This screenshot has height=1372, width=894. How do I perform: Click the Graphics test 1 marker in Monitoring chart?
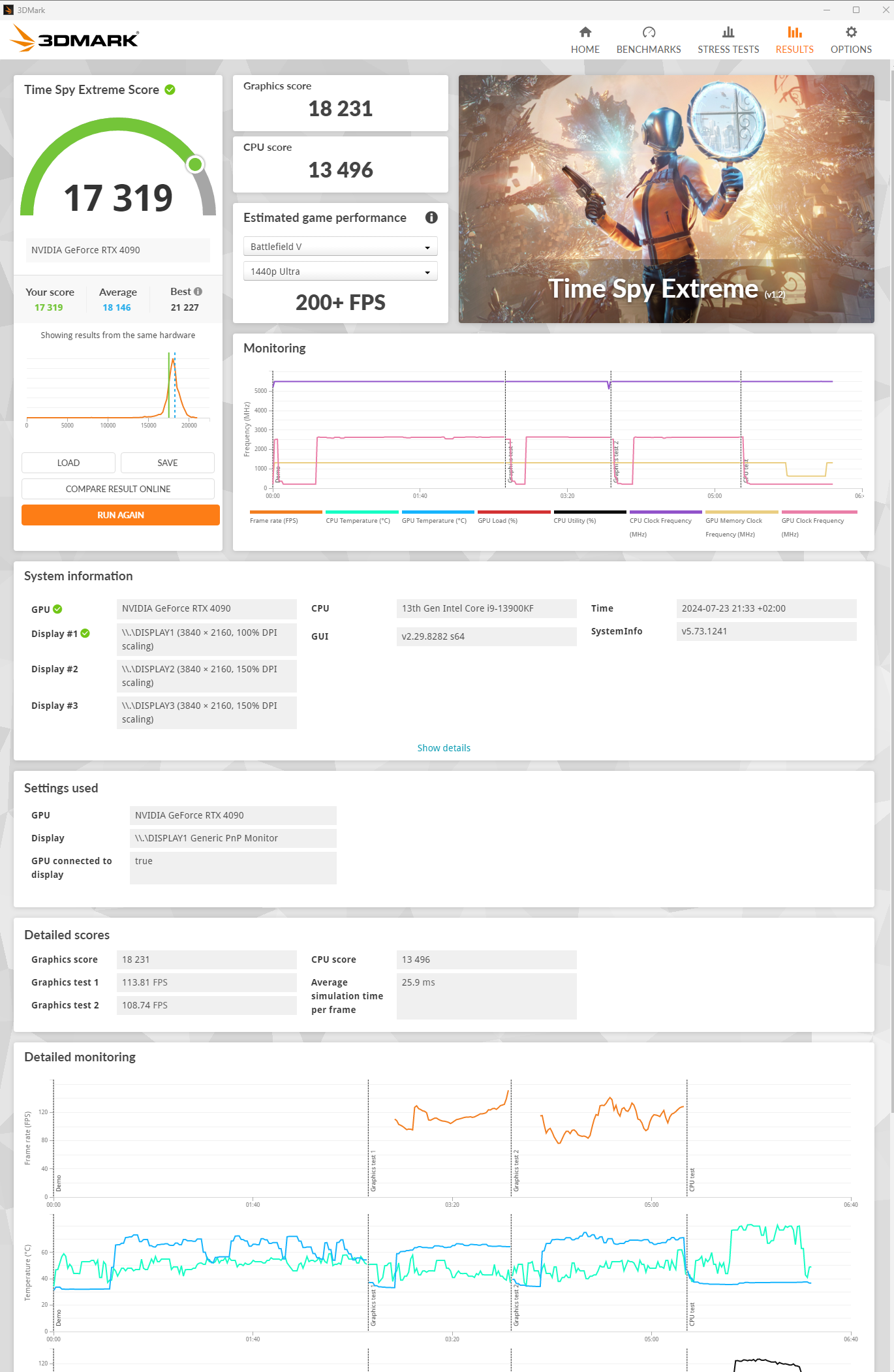tap(510, 461)
